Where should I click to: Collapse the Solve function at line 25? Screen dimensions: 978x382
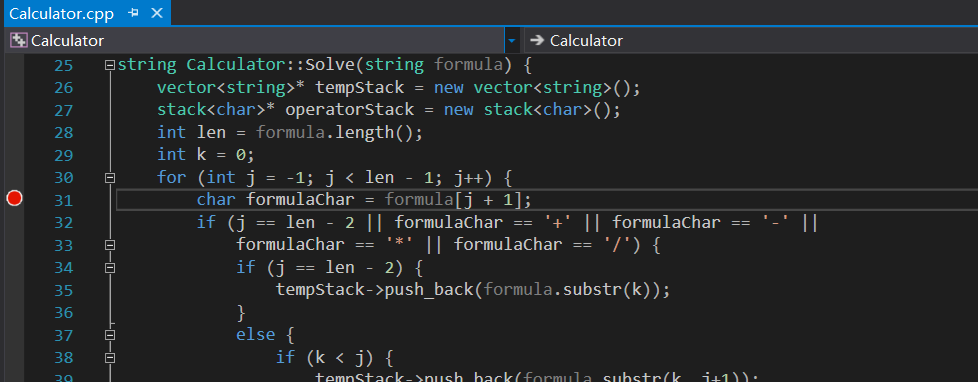tap(110, 64)
